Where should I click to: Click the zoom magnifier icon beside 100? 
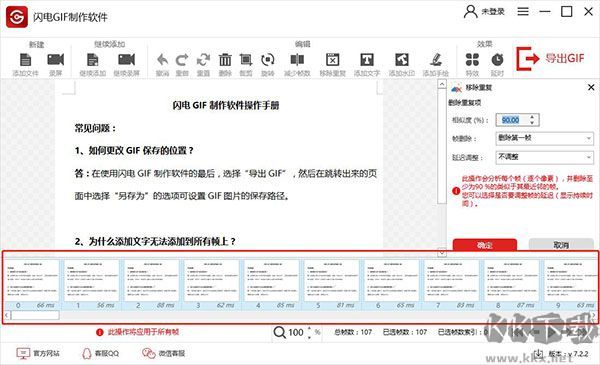click(279, 332)
